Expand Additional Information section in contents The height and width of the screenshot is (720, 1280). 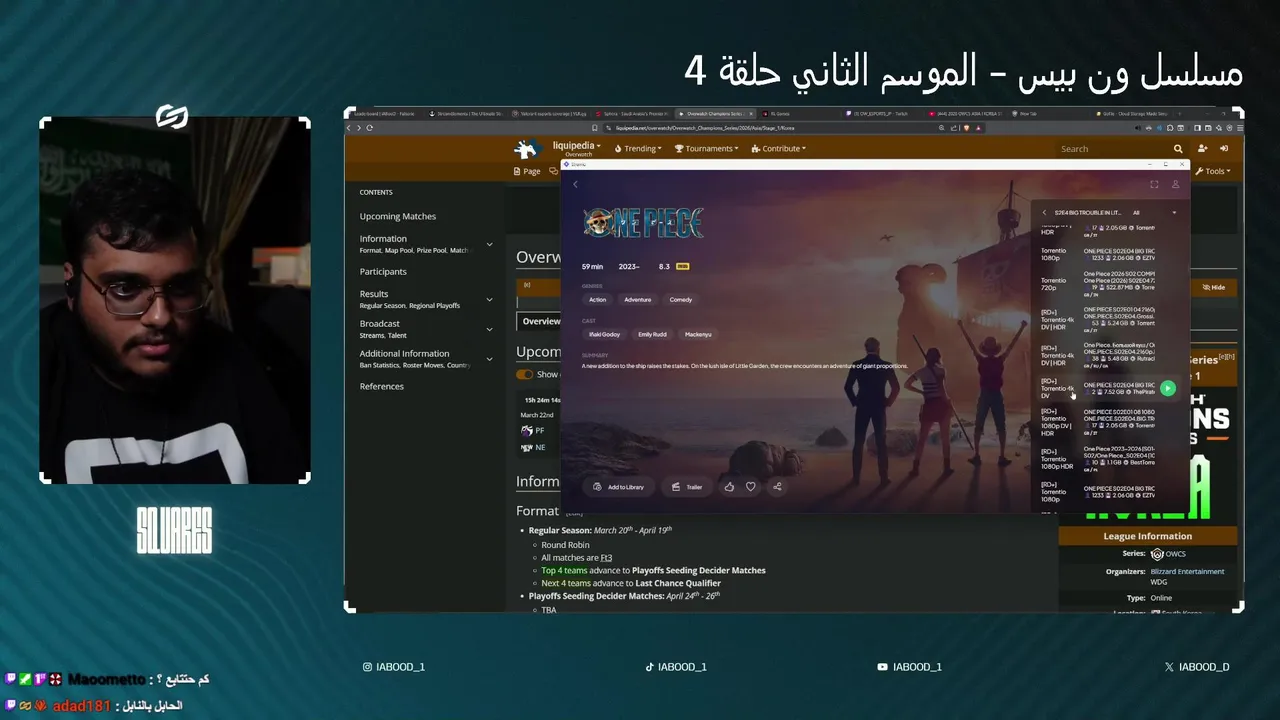489,359
